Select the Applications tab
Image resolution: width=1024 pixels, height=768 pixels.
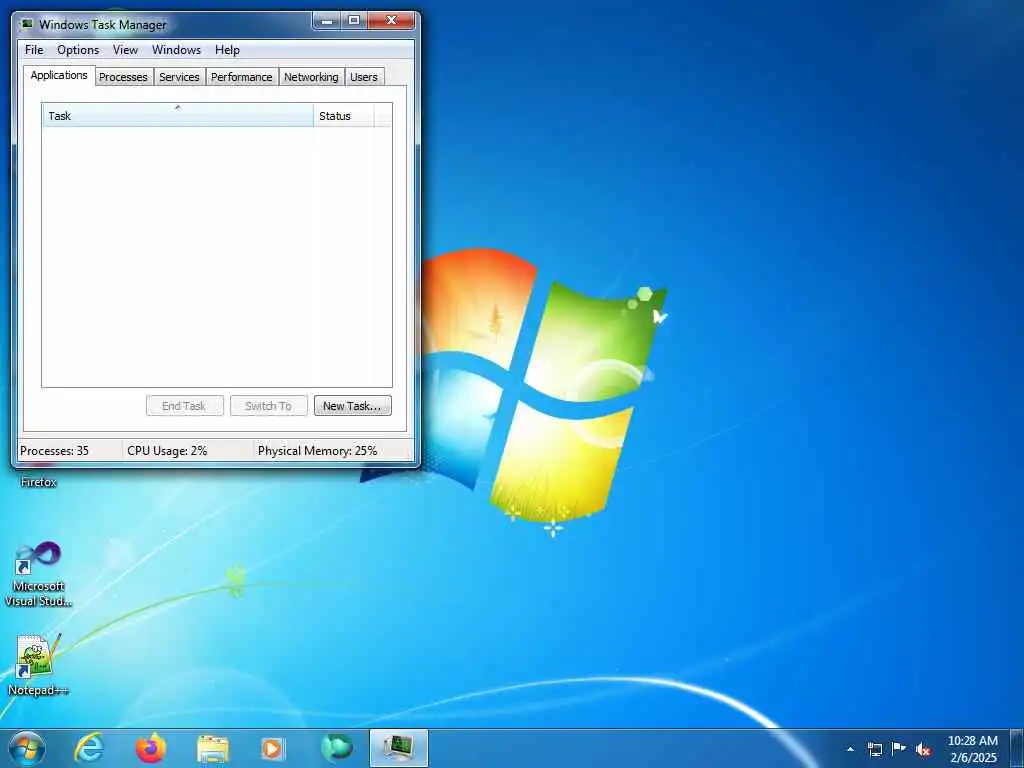tap(59, 75)
